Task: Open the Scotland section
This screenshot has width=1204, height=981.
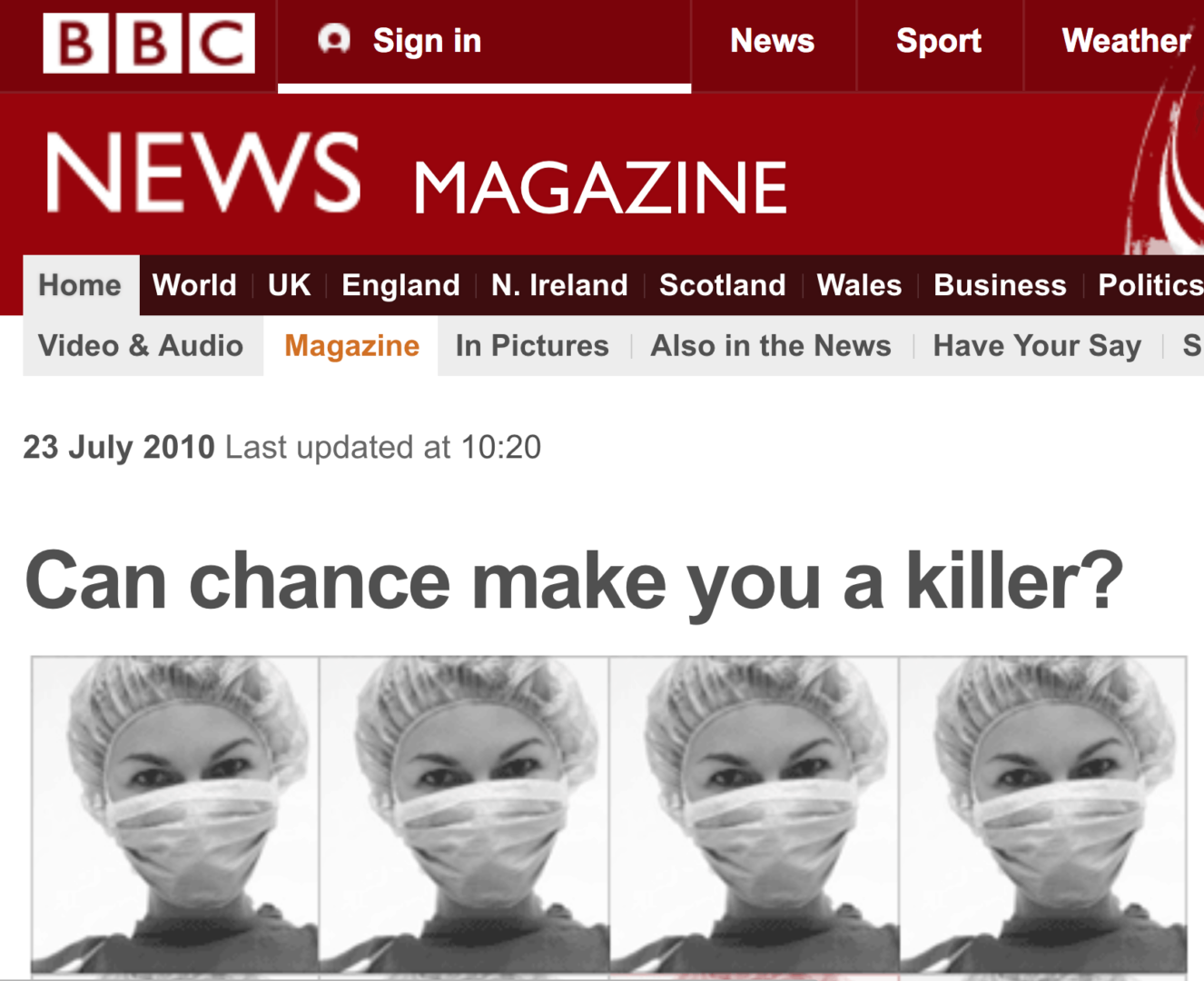Action: [x=723, y=285]
